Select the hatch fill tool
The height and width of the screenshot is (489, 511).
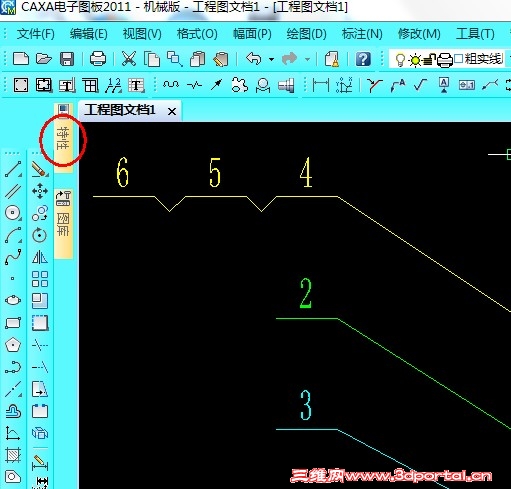click(13, 455)
